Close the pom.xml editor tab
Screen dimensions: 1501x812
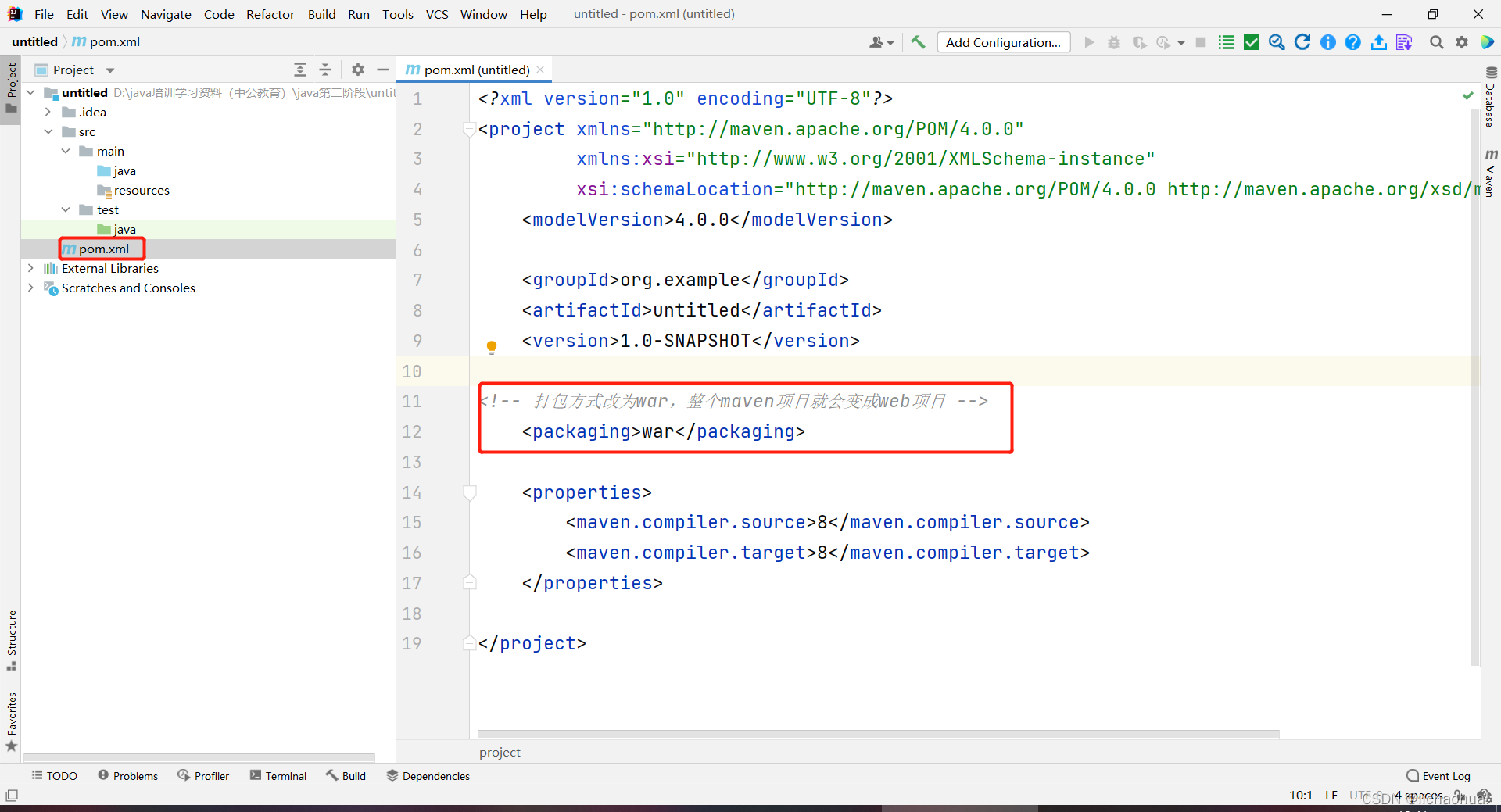coord(540,70)
